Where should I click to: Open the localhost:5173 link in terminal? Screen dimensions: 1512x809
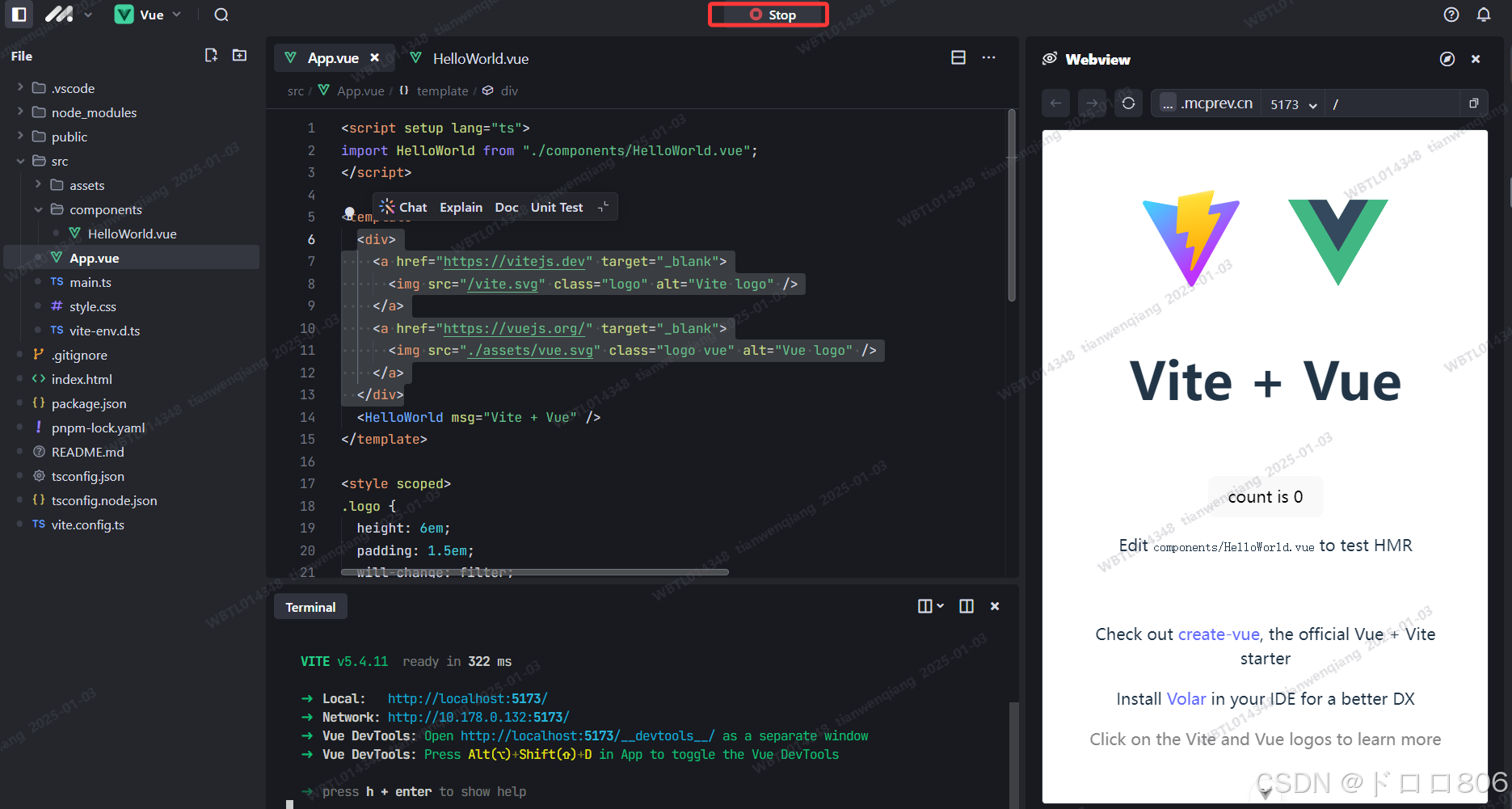[468, 698]
